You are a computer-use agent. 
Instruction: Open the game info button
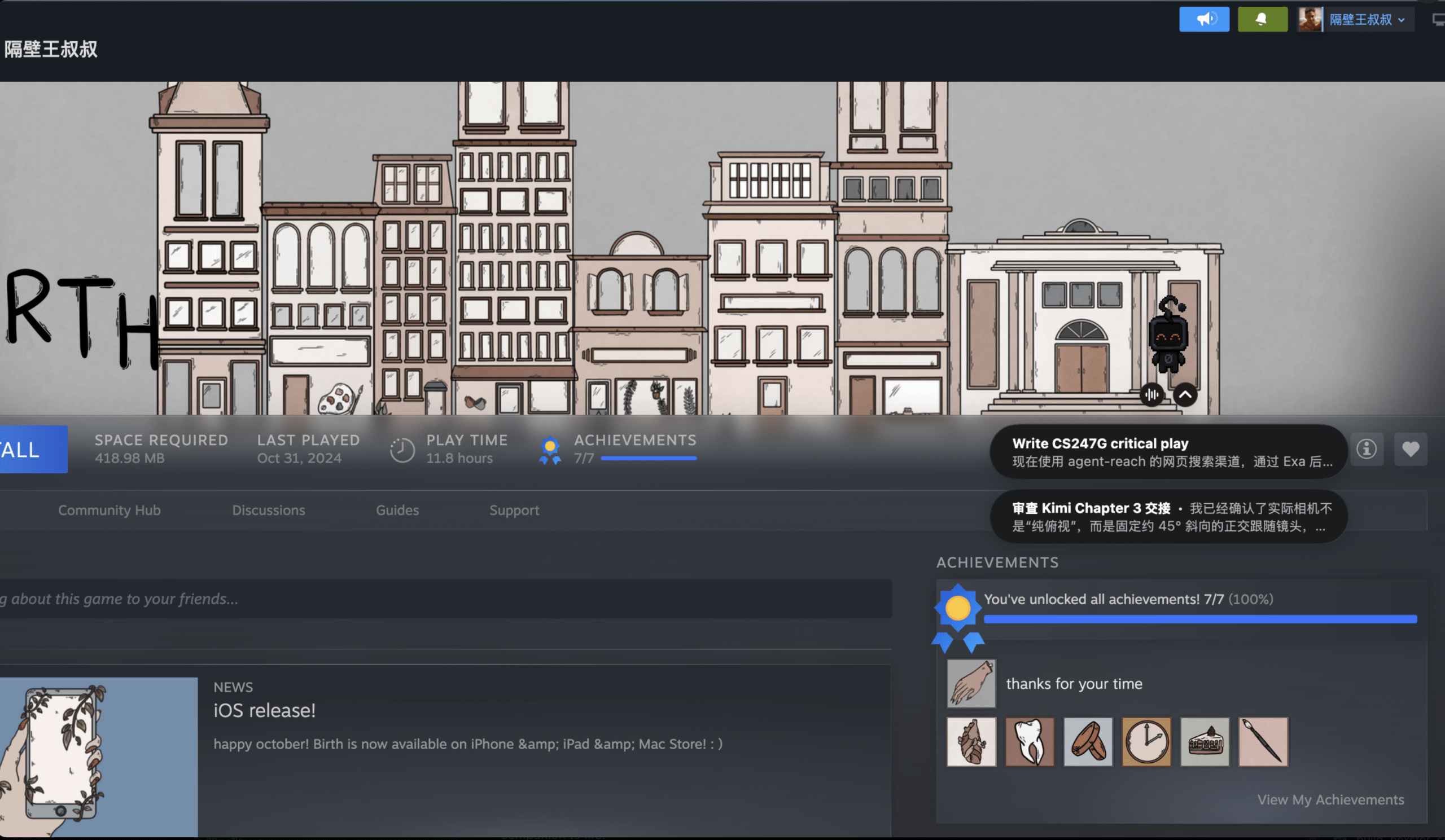click(1367, 449)
